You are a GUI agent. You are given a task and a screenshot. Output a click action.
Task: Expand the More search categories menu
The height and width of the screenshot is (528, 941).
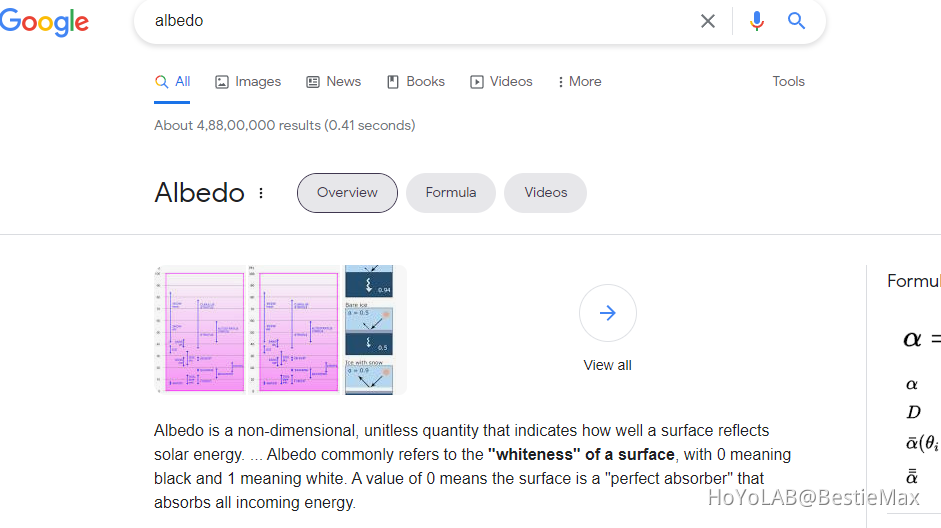coord(579,82)
